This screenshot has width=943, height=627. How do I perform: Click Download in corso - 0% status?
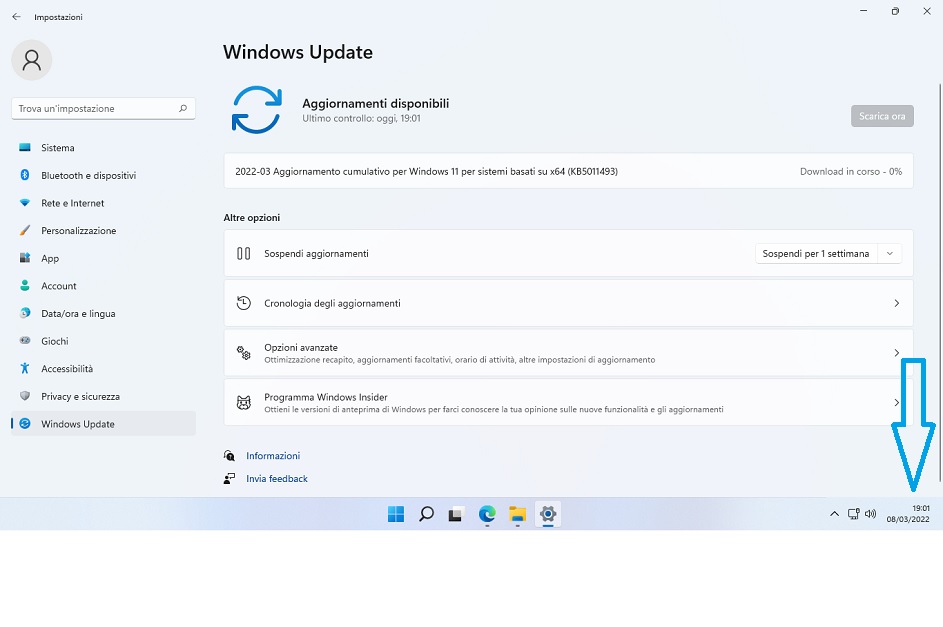(851, 171)
